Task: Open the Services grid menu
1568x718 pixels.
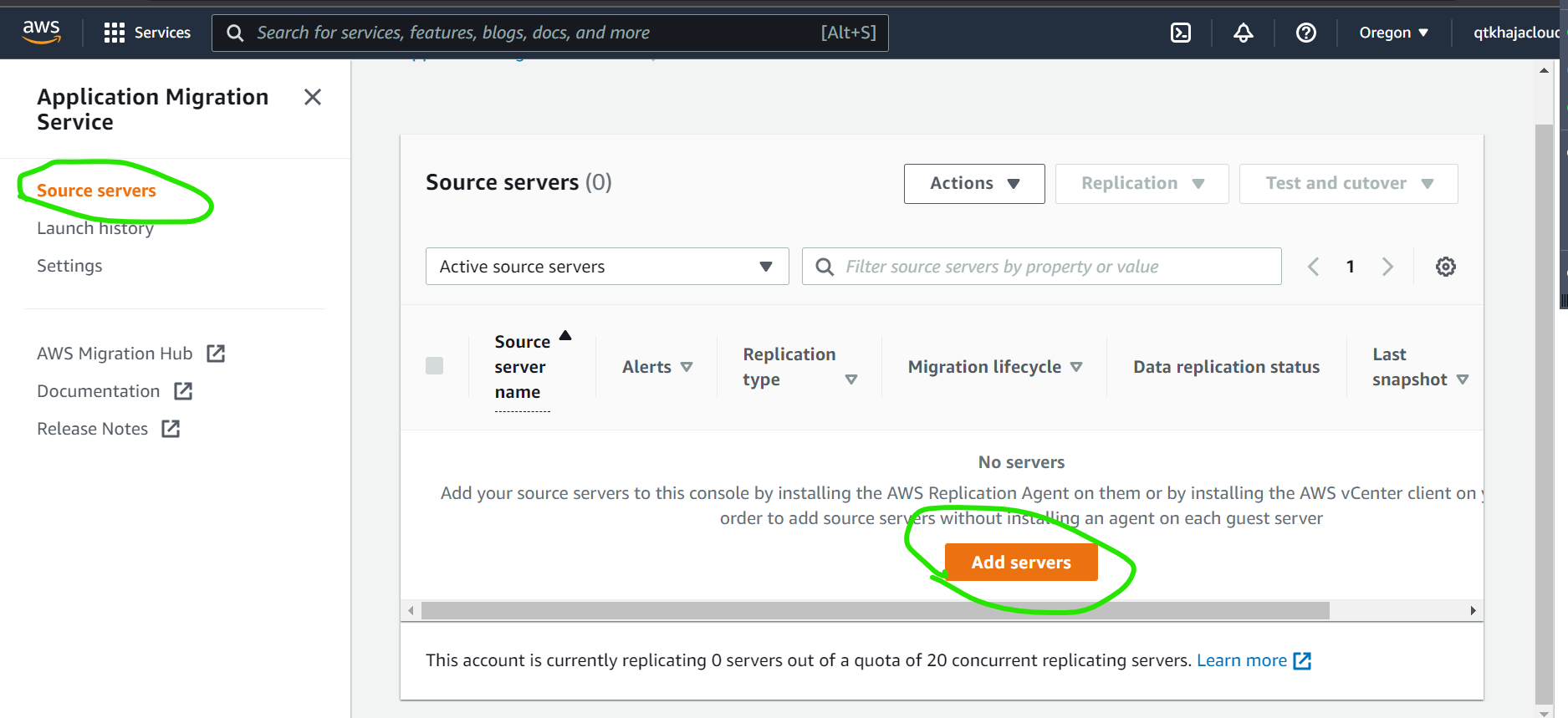Action: (x=147, y=33)
